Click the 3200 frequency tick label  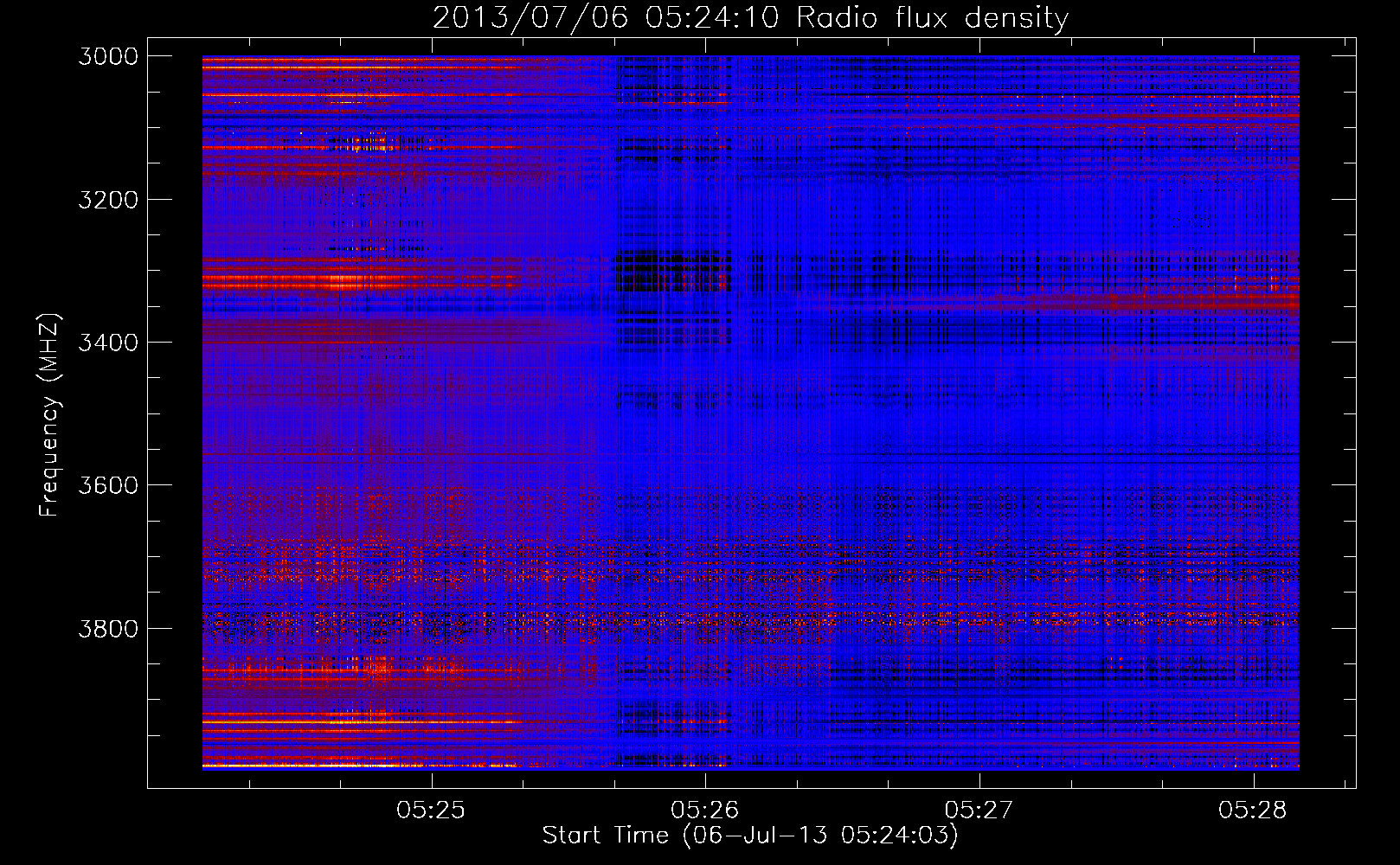pos(108,200)
